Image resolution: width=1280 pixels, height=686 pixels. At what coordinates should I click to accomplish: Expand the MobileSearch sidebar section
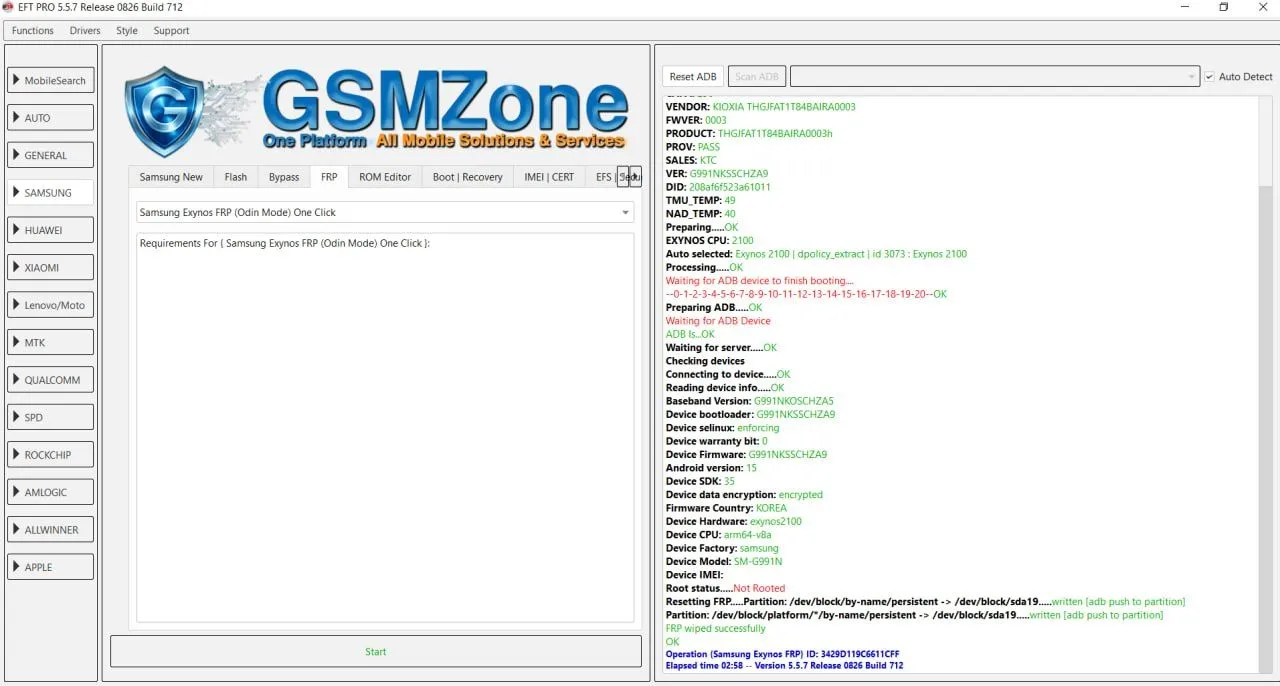(x=51, y=81)
